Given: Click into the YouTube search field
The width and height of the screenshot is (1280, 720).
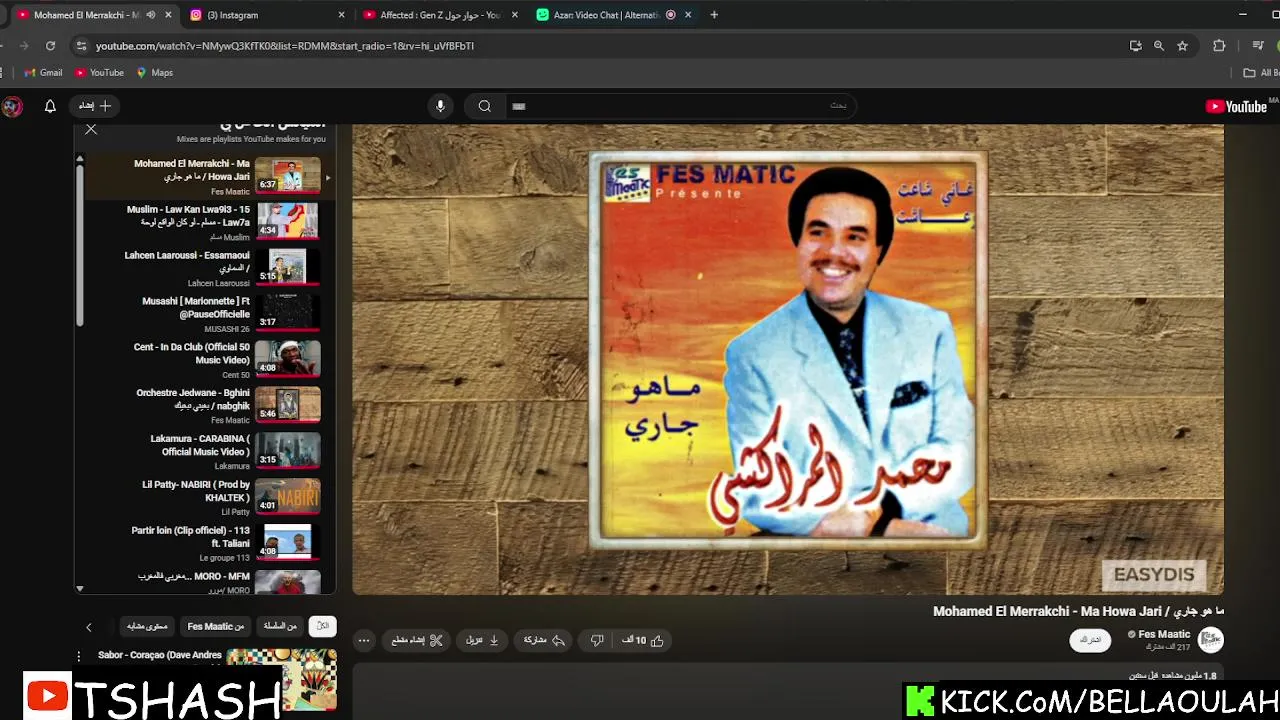Looking at the screenshot, I should pyautogui.click(x=680, y=106).
